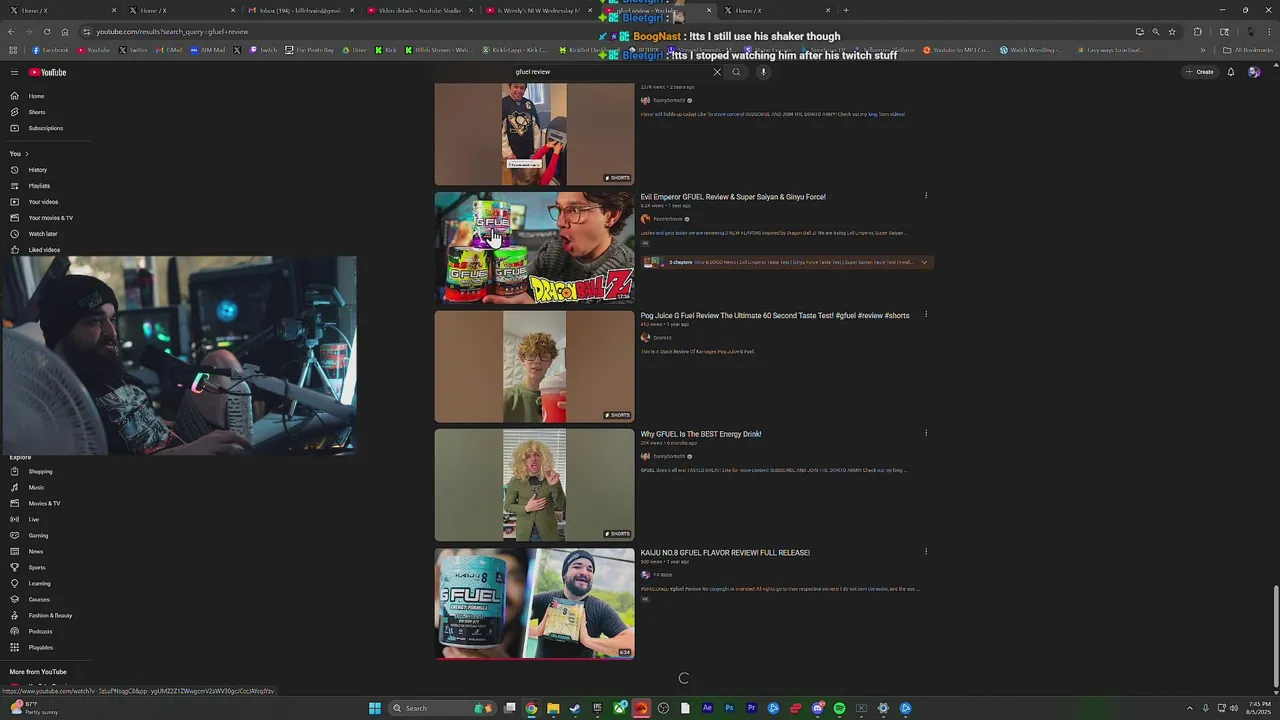The width and height of the screenshot is (1280, 720).
Task: Bookmark this page with the star
Action: coord(1172,32)
